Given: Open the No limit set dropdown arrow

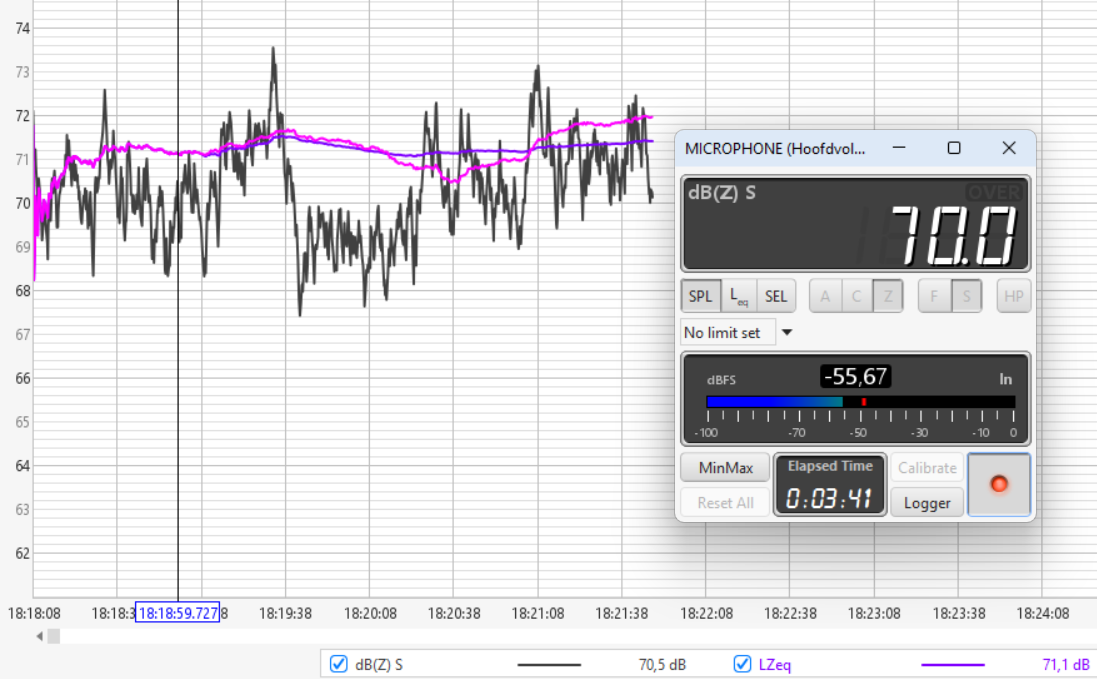Looking at the screenshot, I should pos(787,333).
